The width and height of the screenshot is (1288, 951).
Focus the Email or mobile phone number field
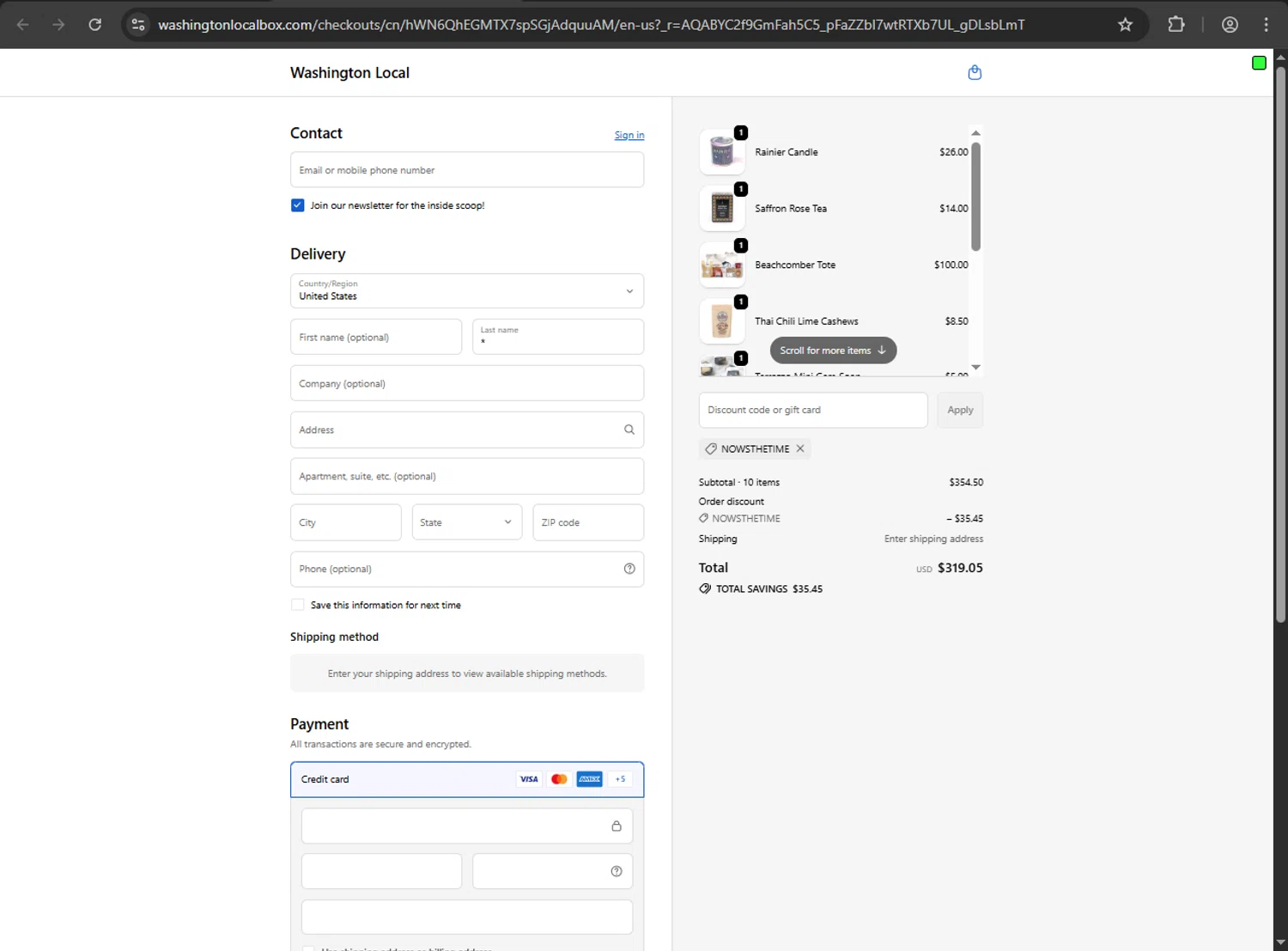pyautogui.click(x=467, y=169)
